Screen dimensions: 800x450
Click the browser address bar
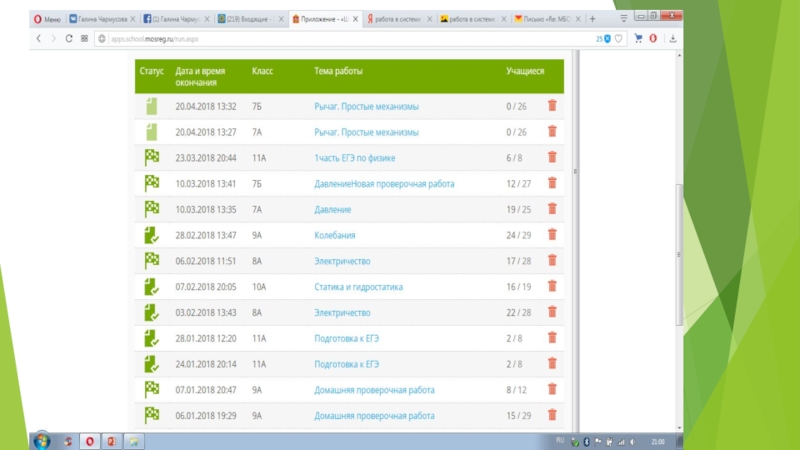pyautogui.click(x=340, y=38)
